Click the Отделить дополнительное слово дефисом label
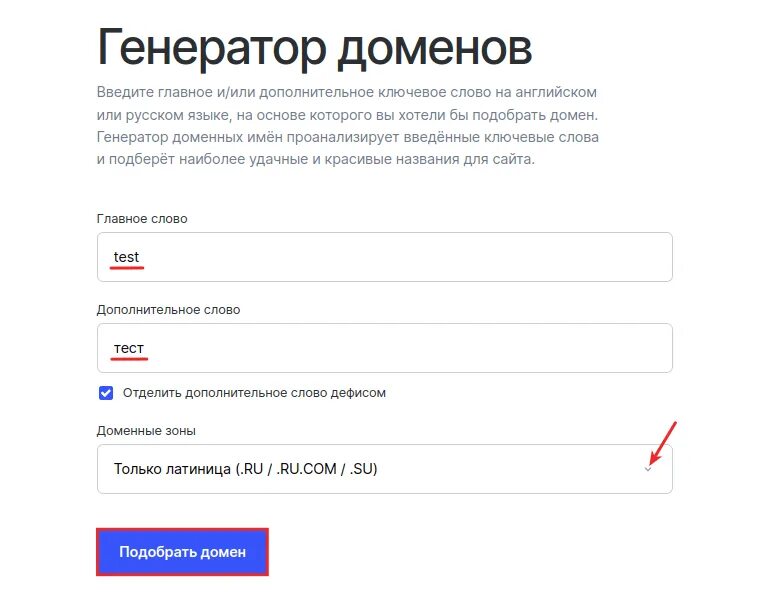Image resolution: width=777 pixels, height=595 pixels. [x=254, y=393]
